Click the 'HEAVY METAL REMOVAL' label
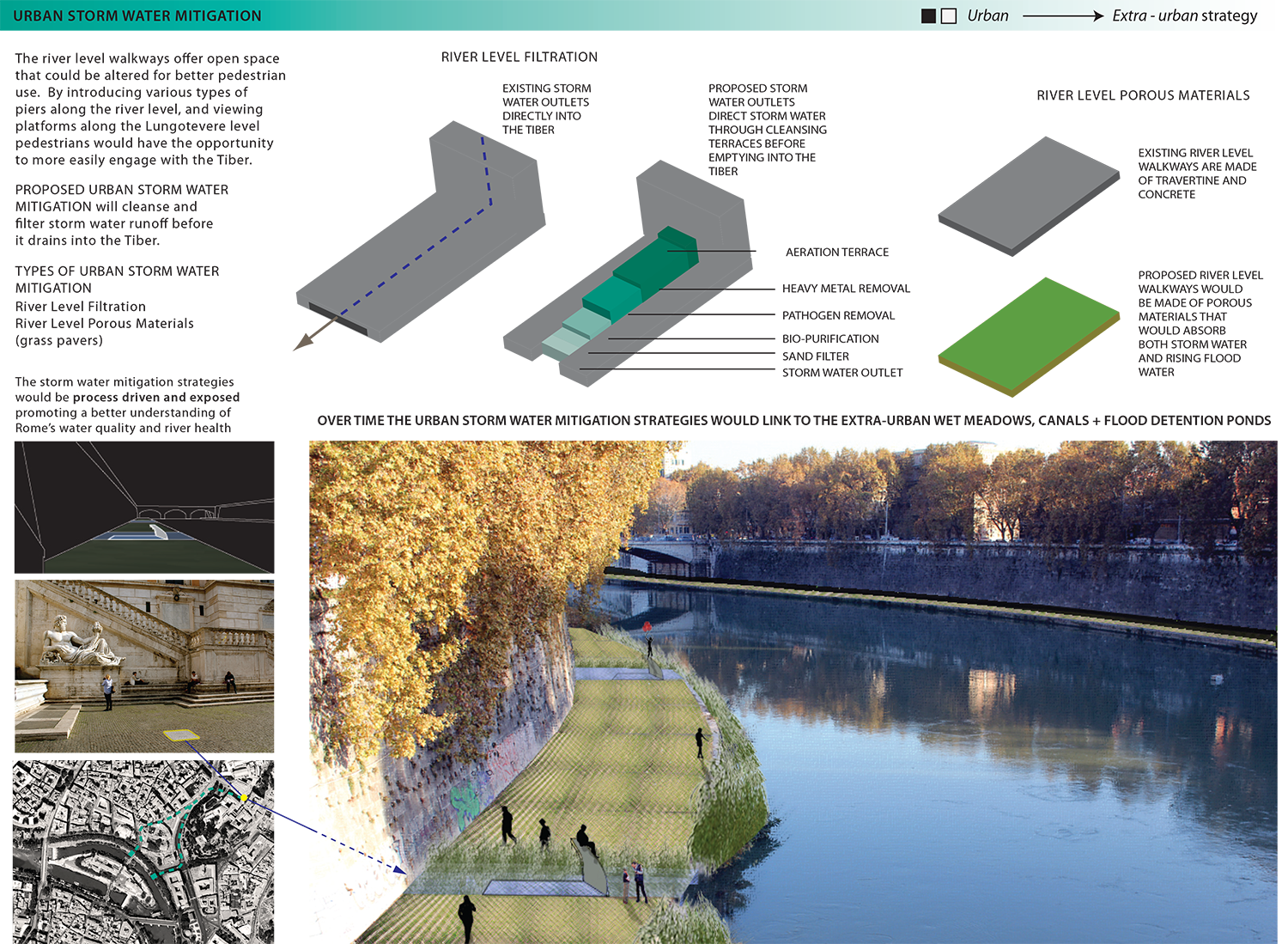This screenshot has height=944, width=1288. click(x=846, y=289)
